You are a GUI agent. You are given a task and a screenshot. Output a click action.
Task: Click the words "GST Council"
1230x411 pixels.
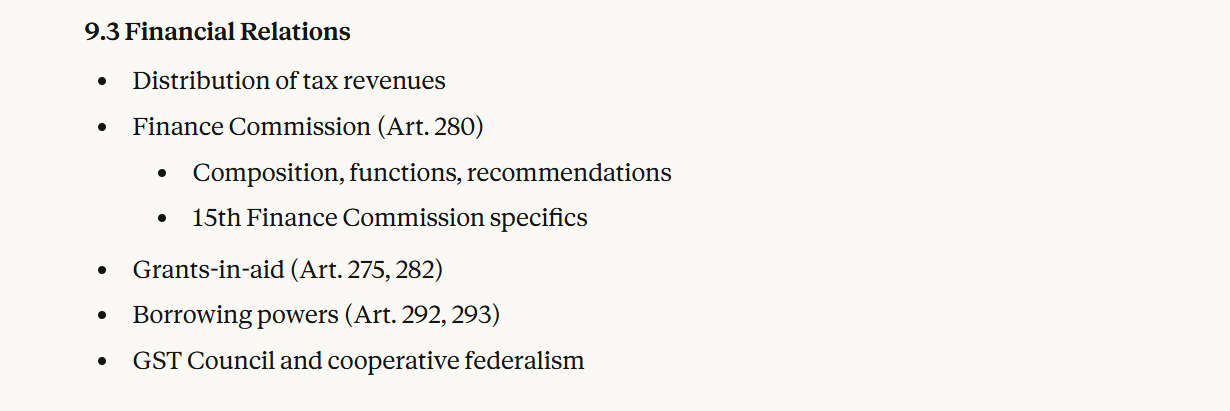[x=203, y=361]
